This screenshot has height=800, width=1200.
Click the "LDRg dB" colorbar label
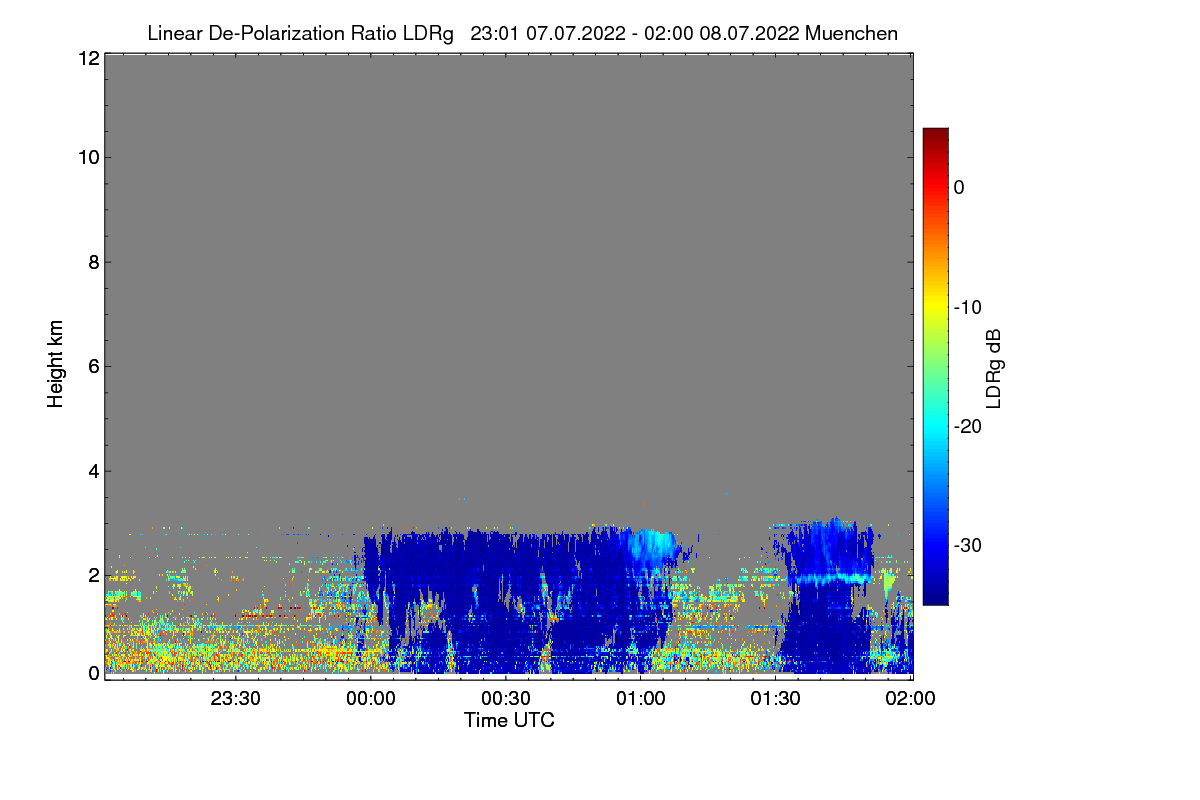pos(994,367)
